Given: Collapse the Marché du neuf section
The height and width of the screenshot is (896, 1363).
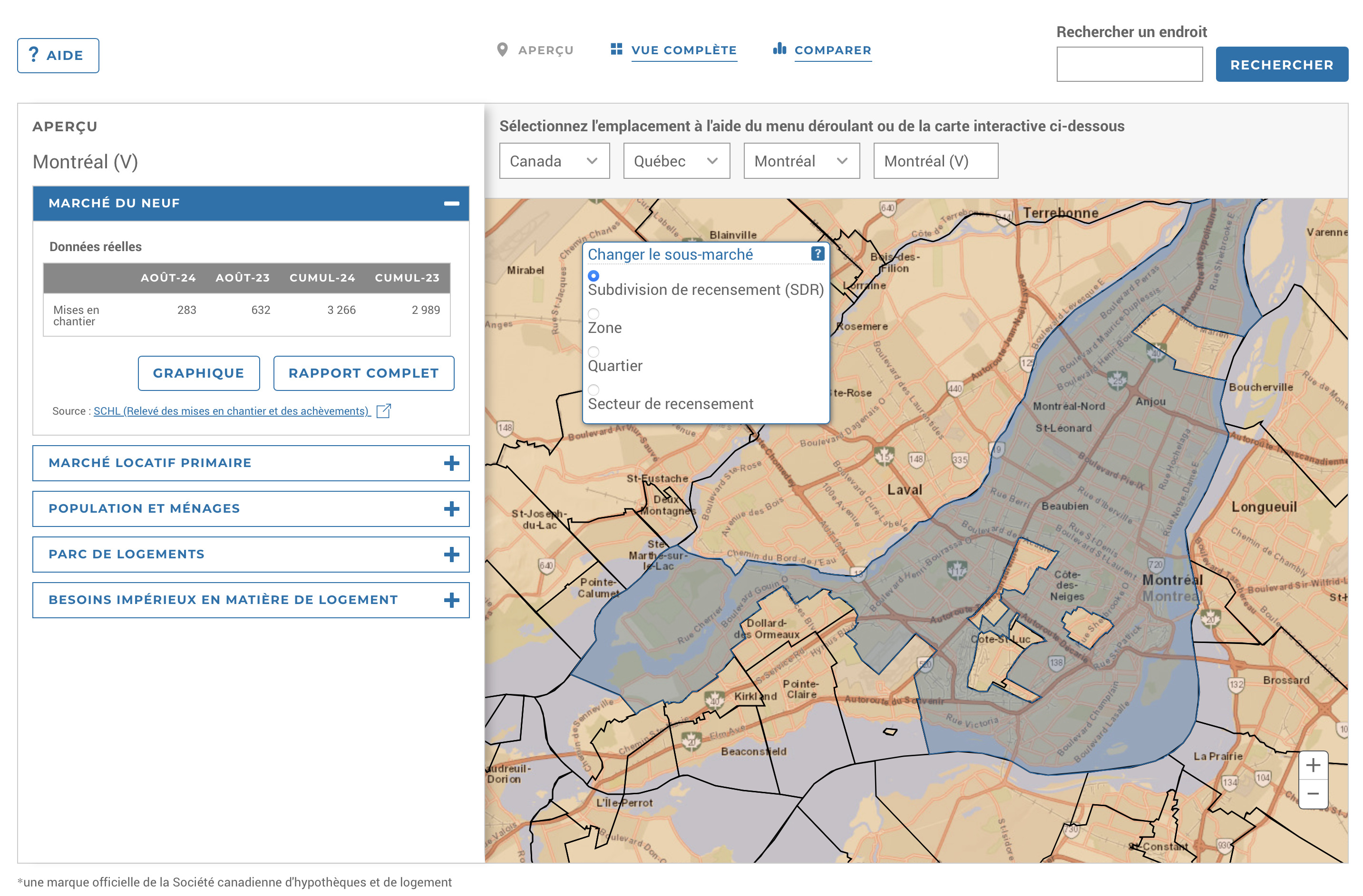Looking at the screenshot, I should click(x=451, y=203).
